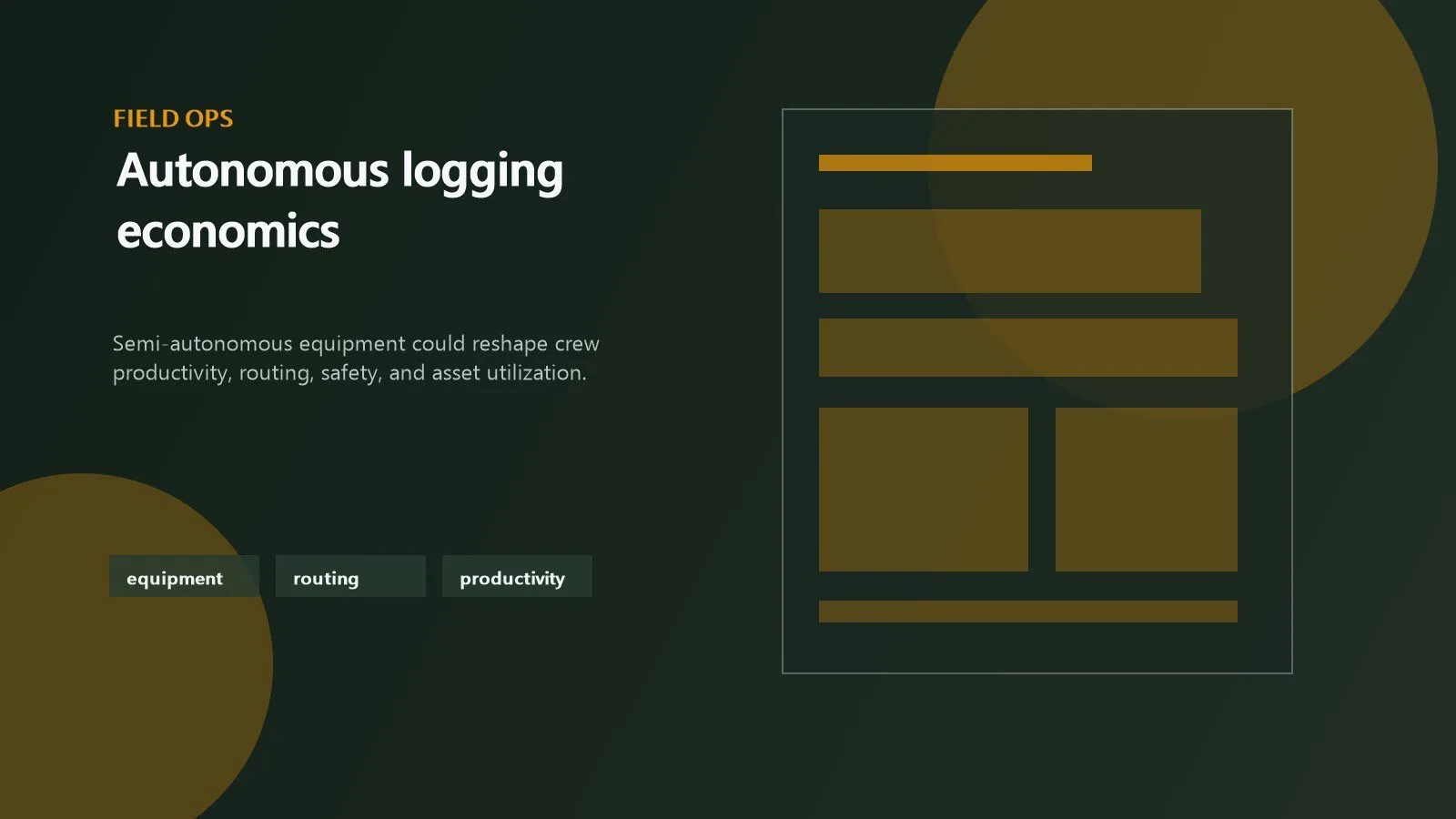The image size is (1456, 819).
Task: Open the productivity tag
Action: (x=517, y=577)
